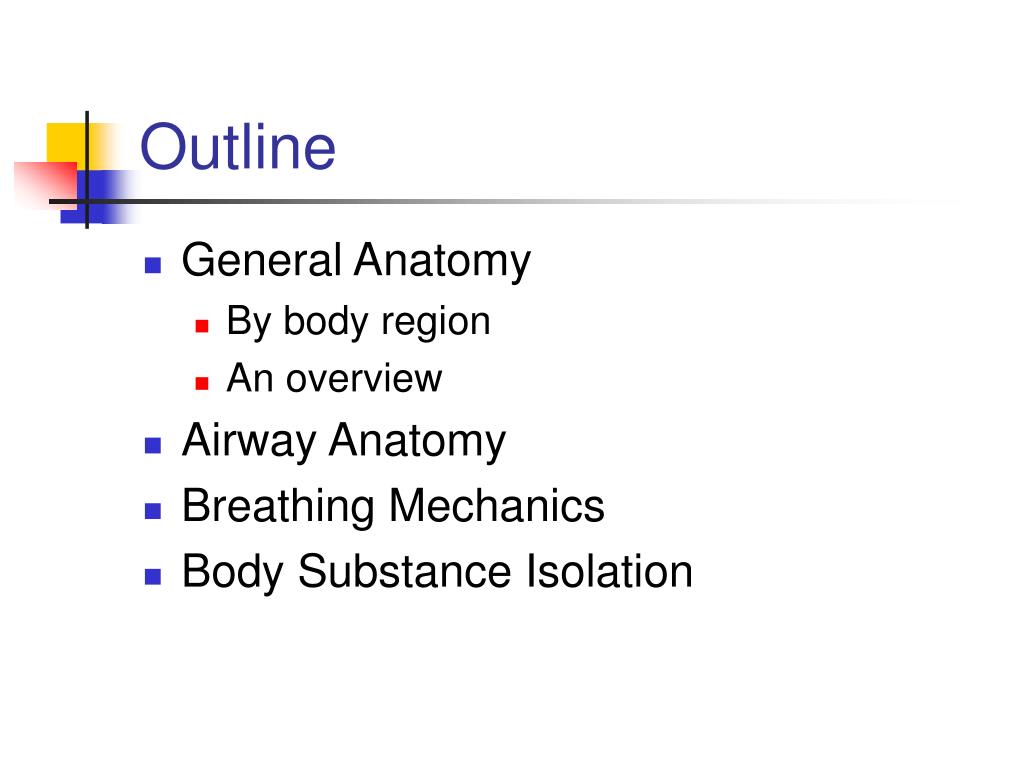Screen dimensions: 1024x768
Task: Click the red bullet next to An overview
Action: coord(202,383)
